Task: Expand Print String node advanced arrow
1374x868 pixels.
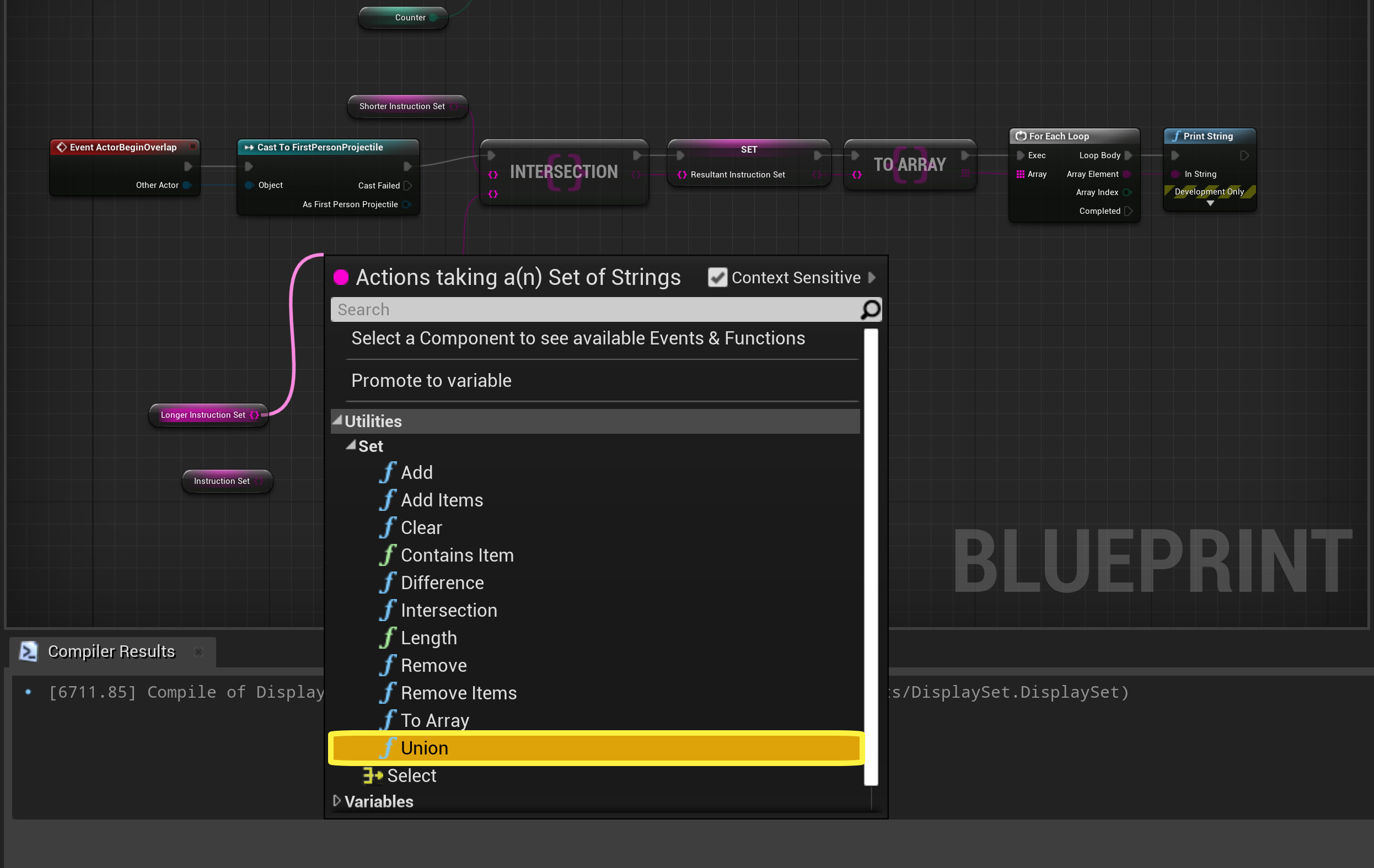Action: coord(1210,203)
